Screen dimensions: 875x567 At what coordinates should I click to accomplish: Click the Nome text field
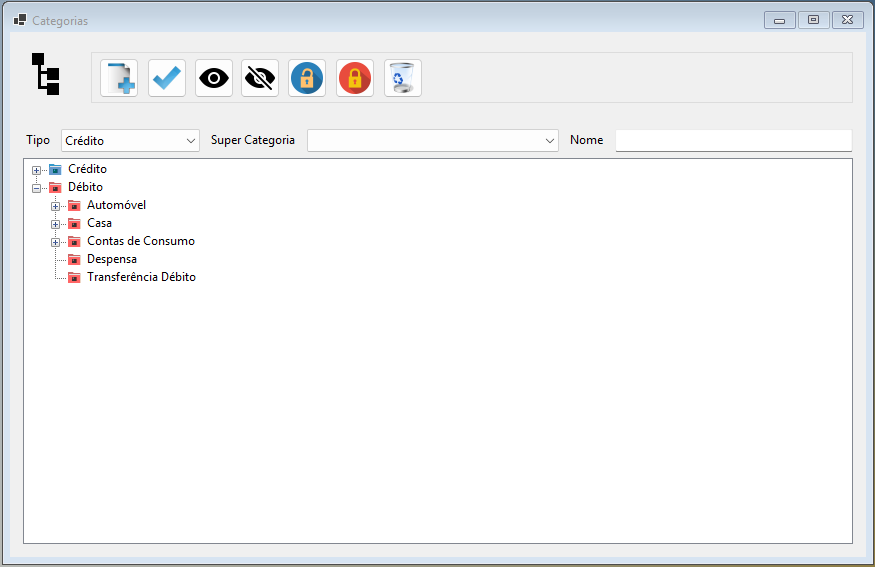point(734,141)
